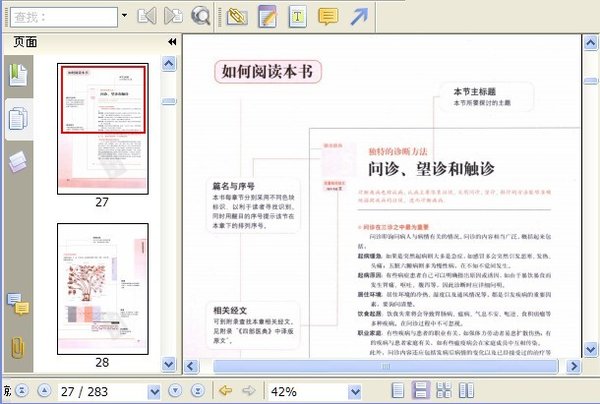Go to the last page
This screenshot has width=600, height=404.
pyautogui.click(x=198, y=391)
